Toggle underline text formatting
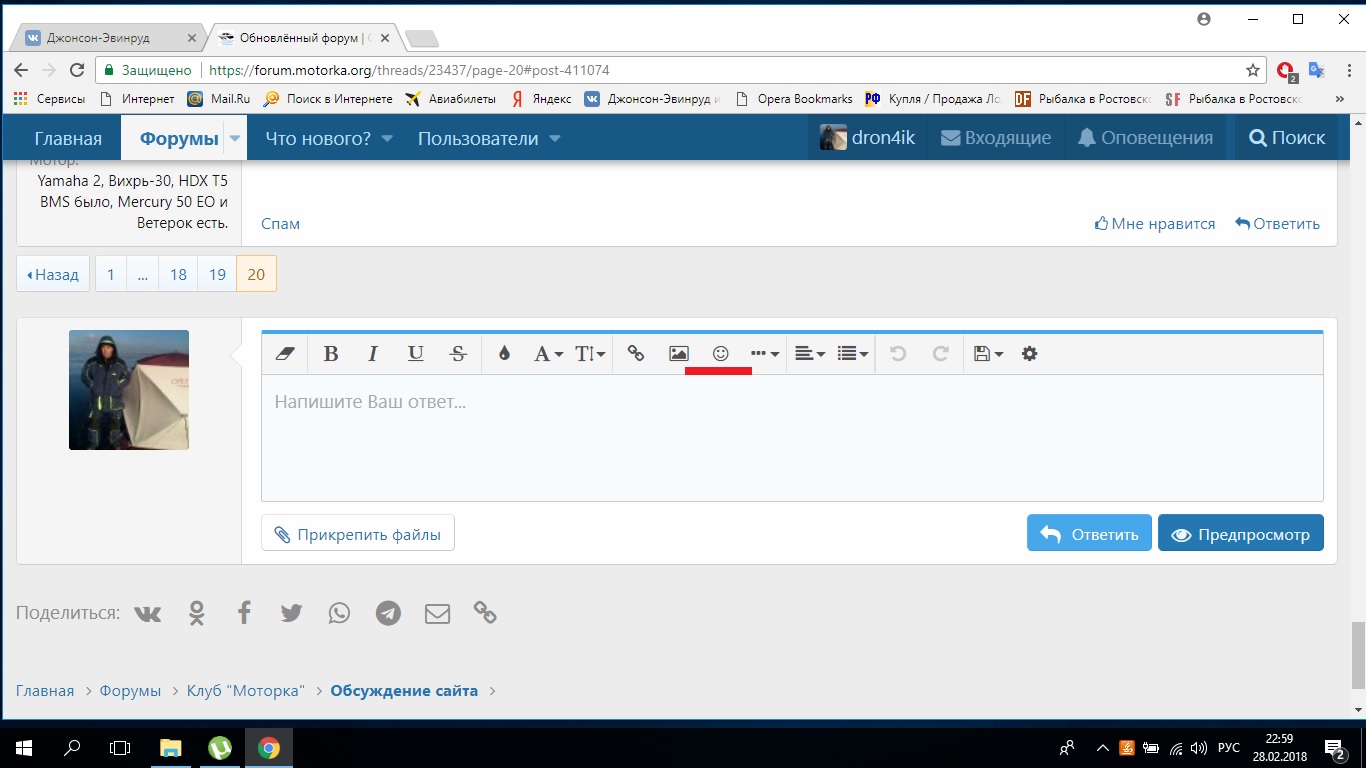Screen dimensions: 1366x768 (416, 354)
